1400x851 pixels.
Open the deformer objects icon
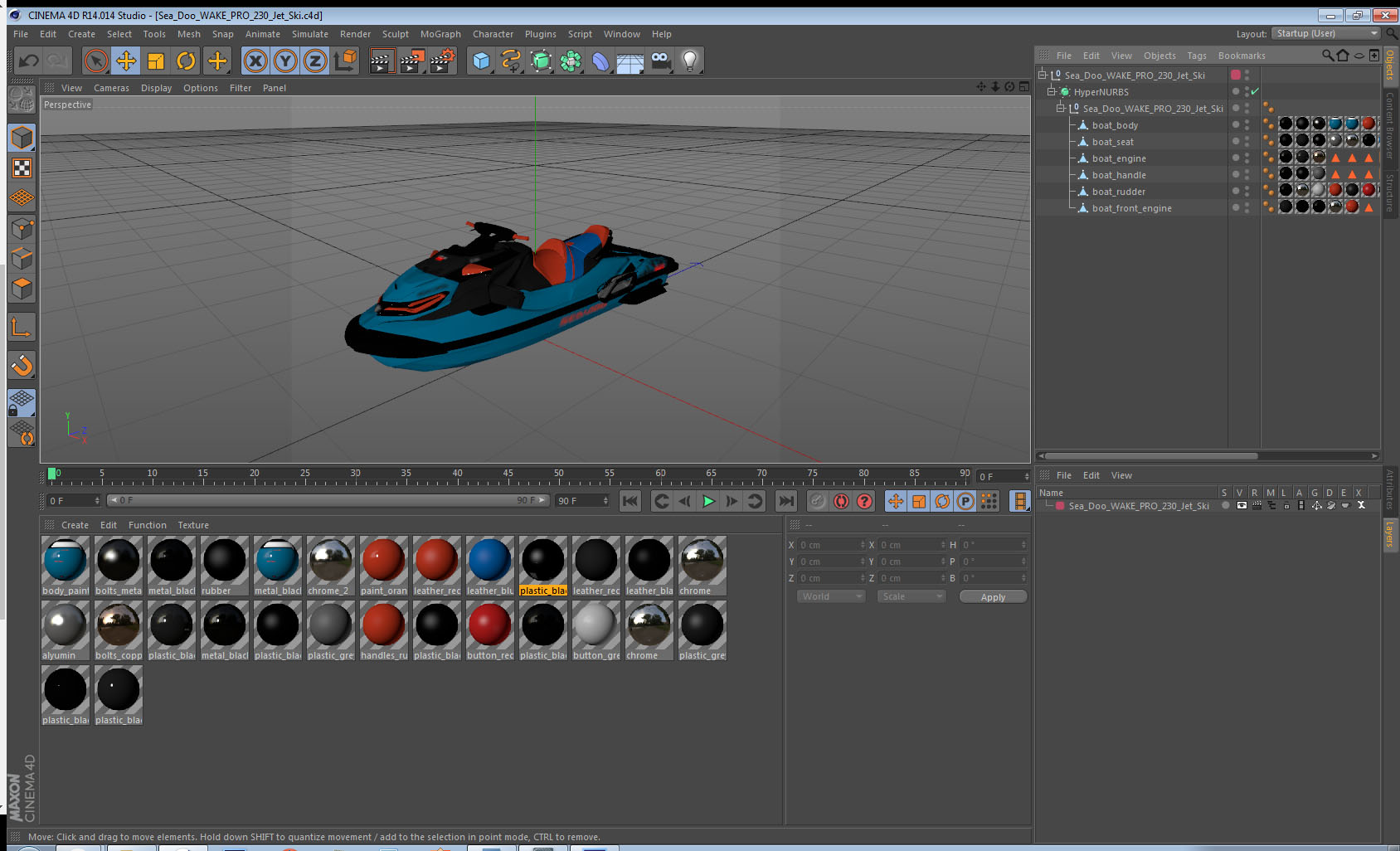(600, 61)
